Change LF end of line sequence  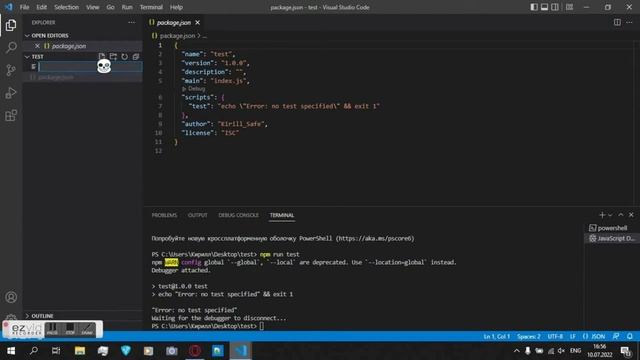pyautogui.click(x=573, y=336)
